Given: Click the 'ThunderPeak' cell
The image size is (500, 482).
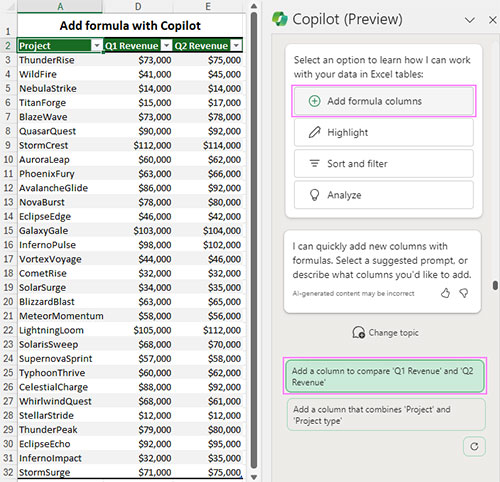Looking at the screenshot, I should (x=60, y=430).
